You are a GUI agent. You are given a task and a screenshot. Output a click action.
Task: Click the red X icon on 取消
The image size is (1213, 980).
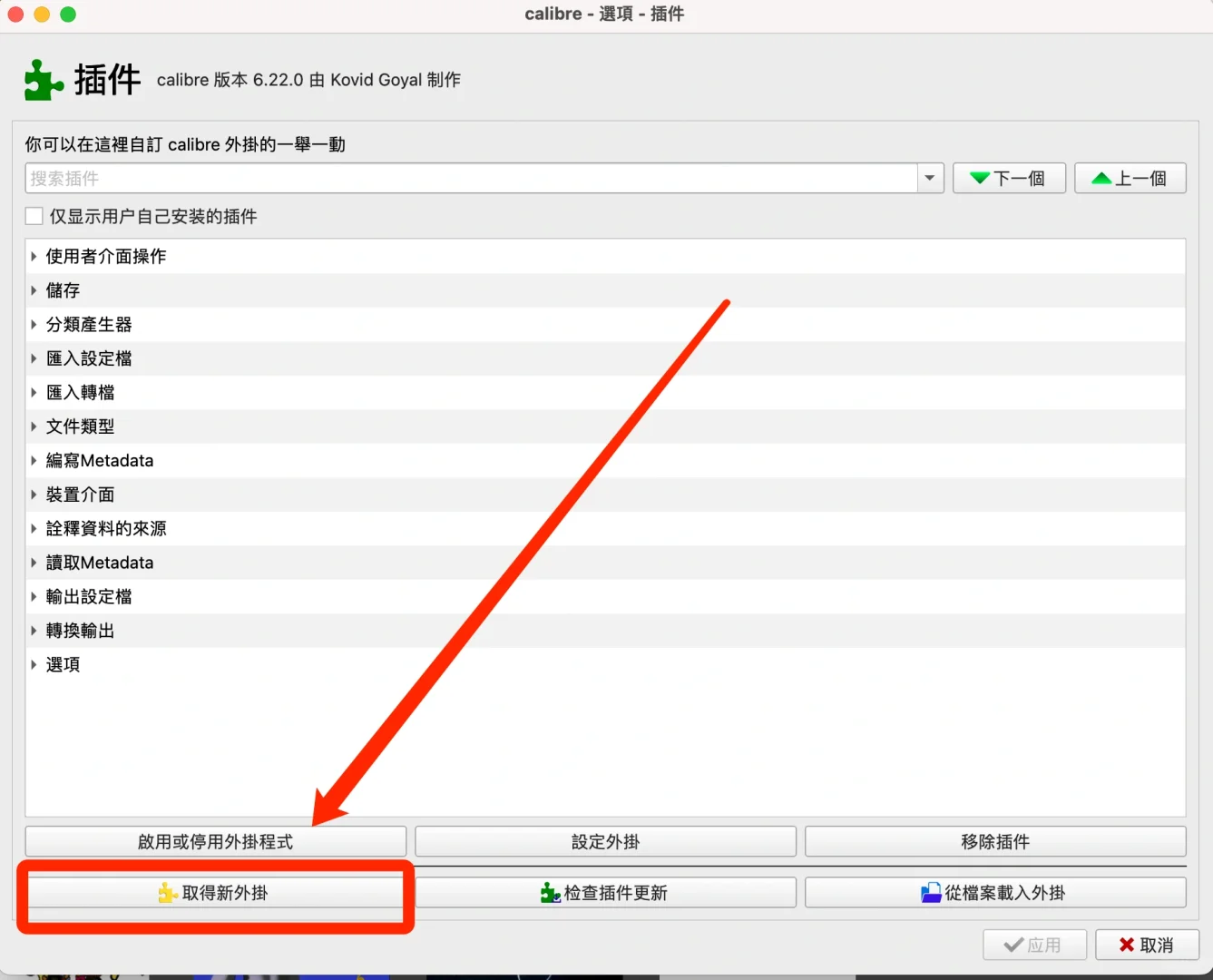coord(1127,945)
